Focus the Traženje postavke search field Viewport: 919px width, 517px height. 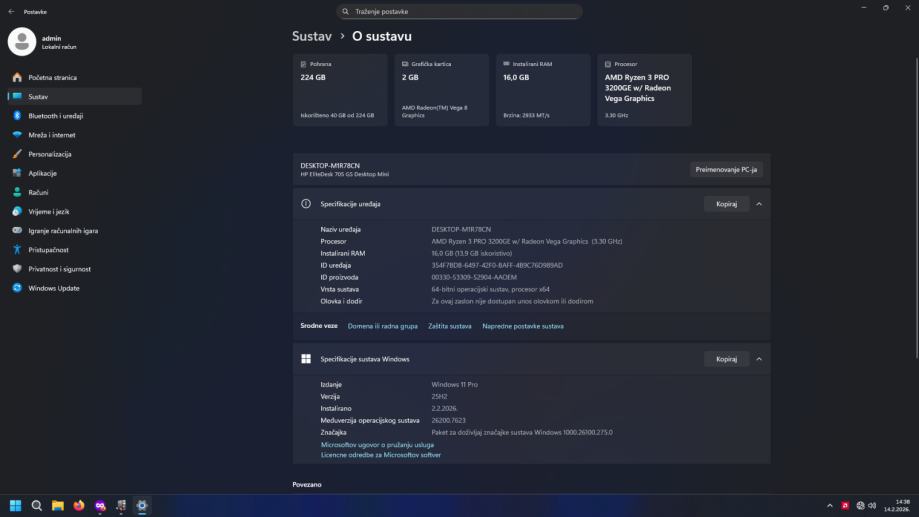pyautogui.click(x=460, y=12)
